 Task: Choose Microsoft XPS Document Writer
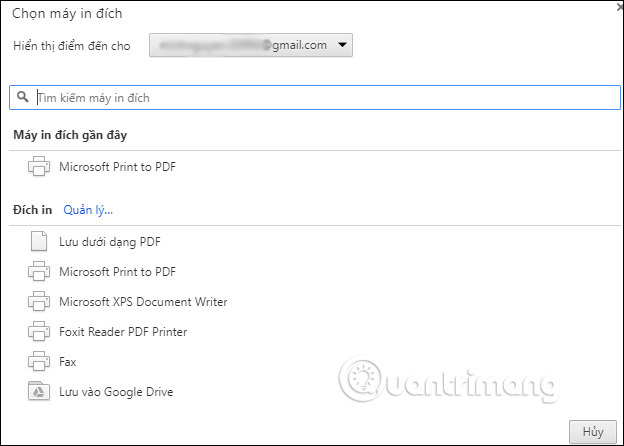click(x=143, y=301)
